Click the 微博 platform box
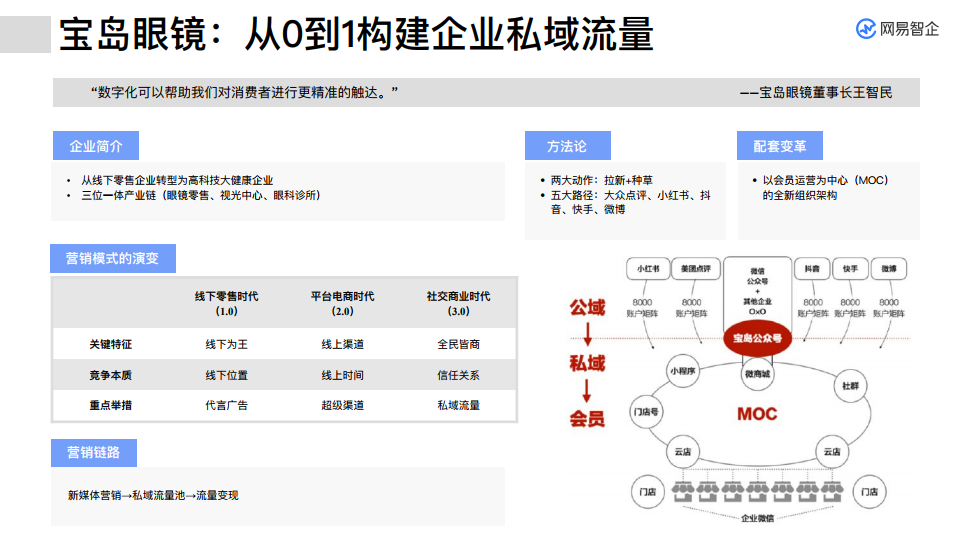Screen dimensions: 960x540 [888, 269]
